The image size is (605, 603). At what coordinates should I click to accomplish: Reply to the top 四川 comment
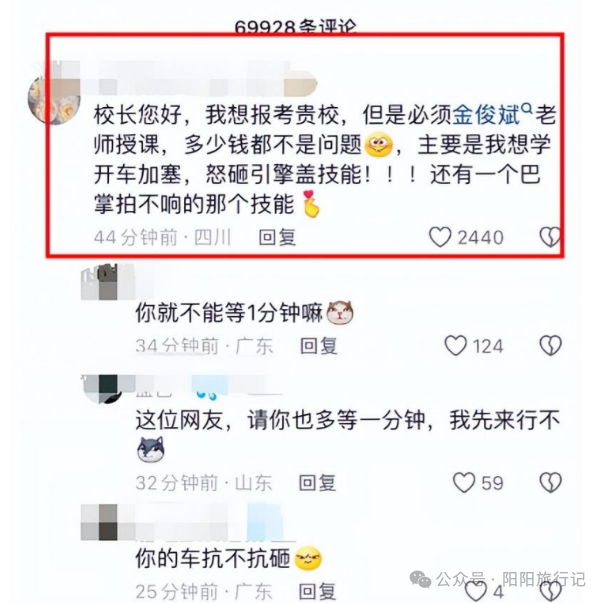[277, 237]
